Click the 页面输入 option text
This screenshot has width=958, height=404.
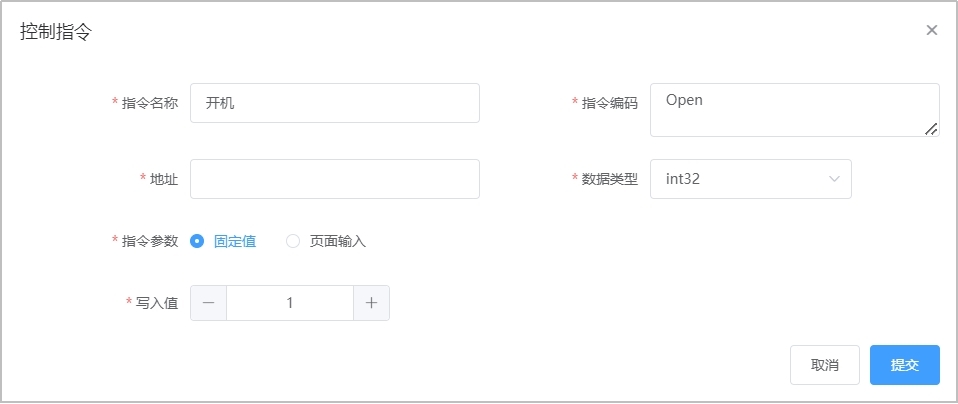(338, 241)
